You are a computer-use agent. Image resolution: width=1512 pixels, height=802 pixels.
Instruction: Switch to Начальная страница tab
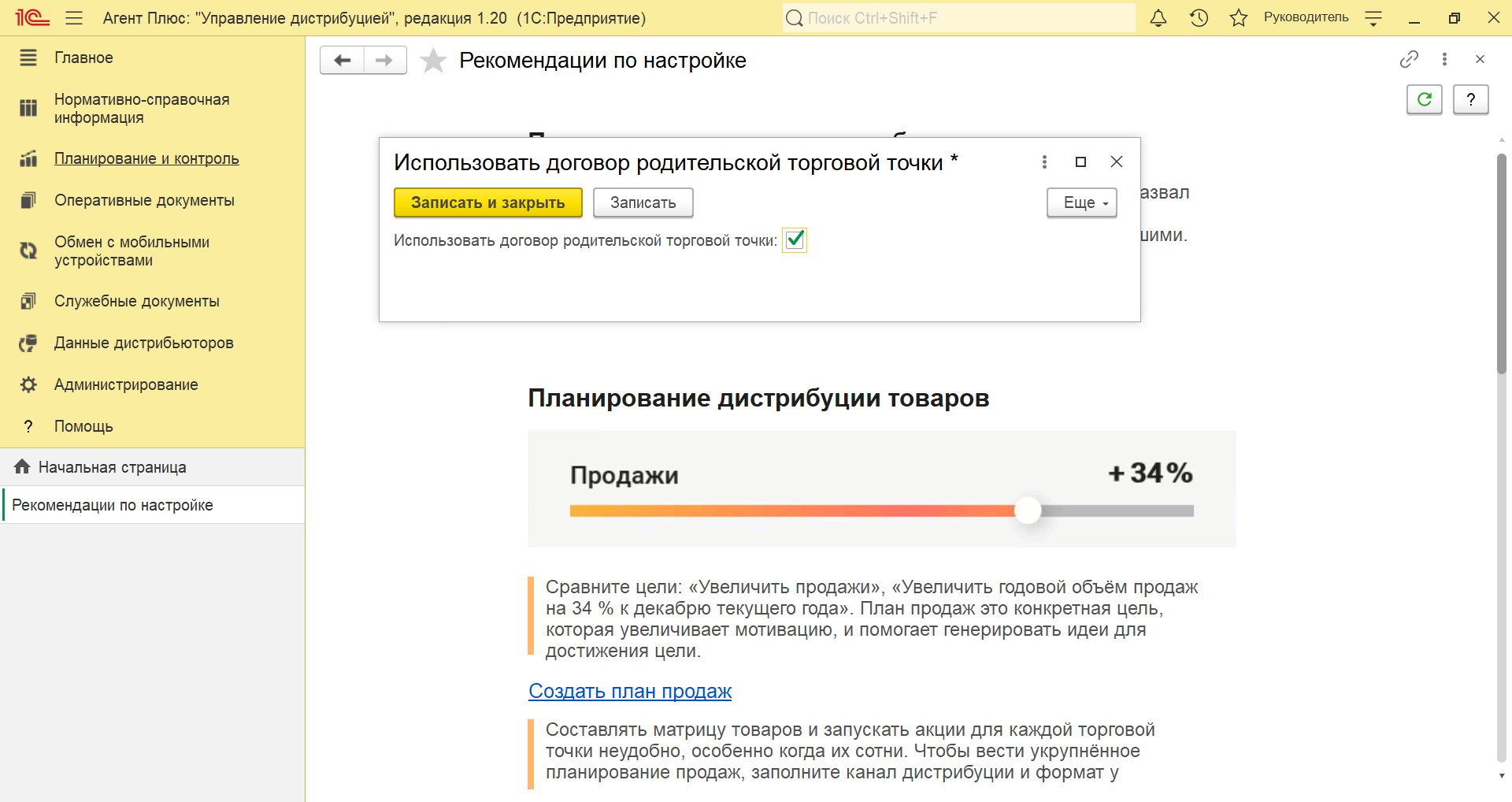click(112, 467)
